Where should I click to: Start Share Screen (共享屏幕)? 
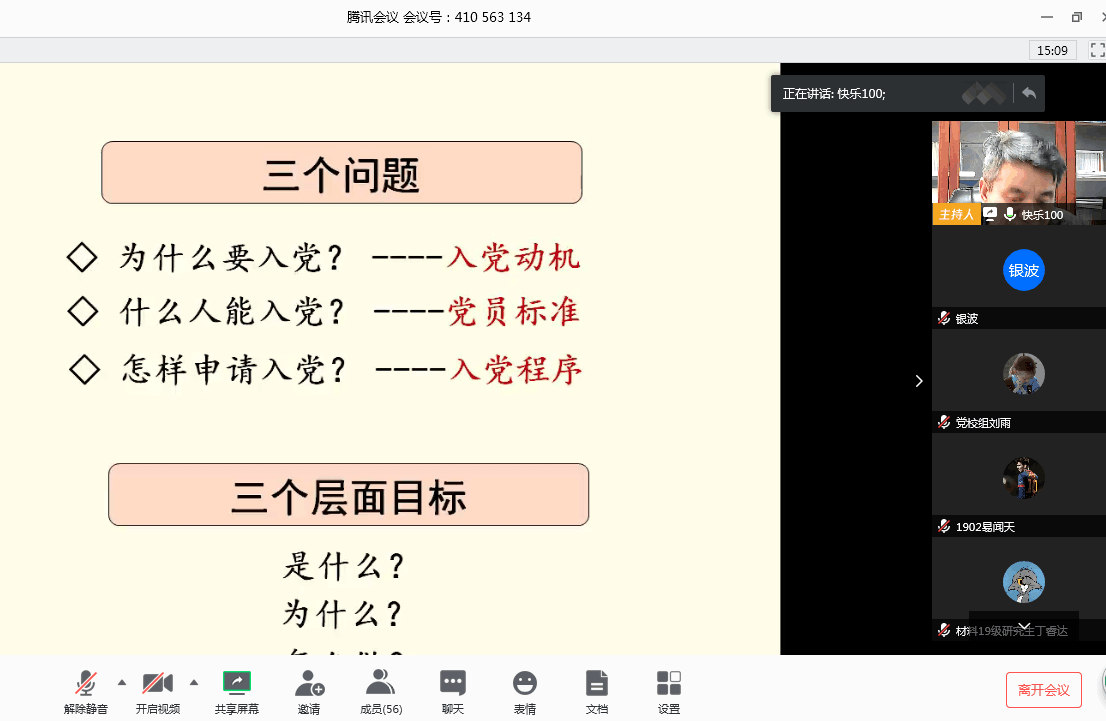237,690
